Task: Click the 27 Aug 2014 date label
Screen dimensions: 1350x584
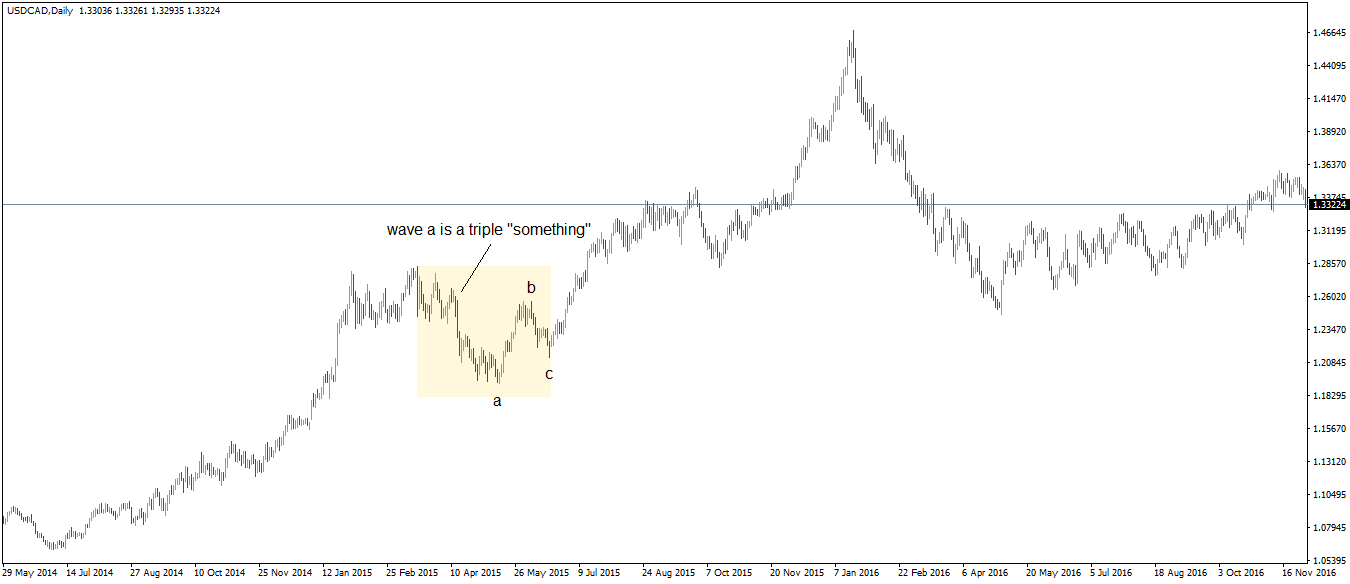Action: click(x=157, y=574)
